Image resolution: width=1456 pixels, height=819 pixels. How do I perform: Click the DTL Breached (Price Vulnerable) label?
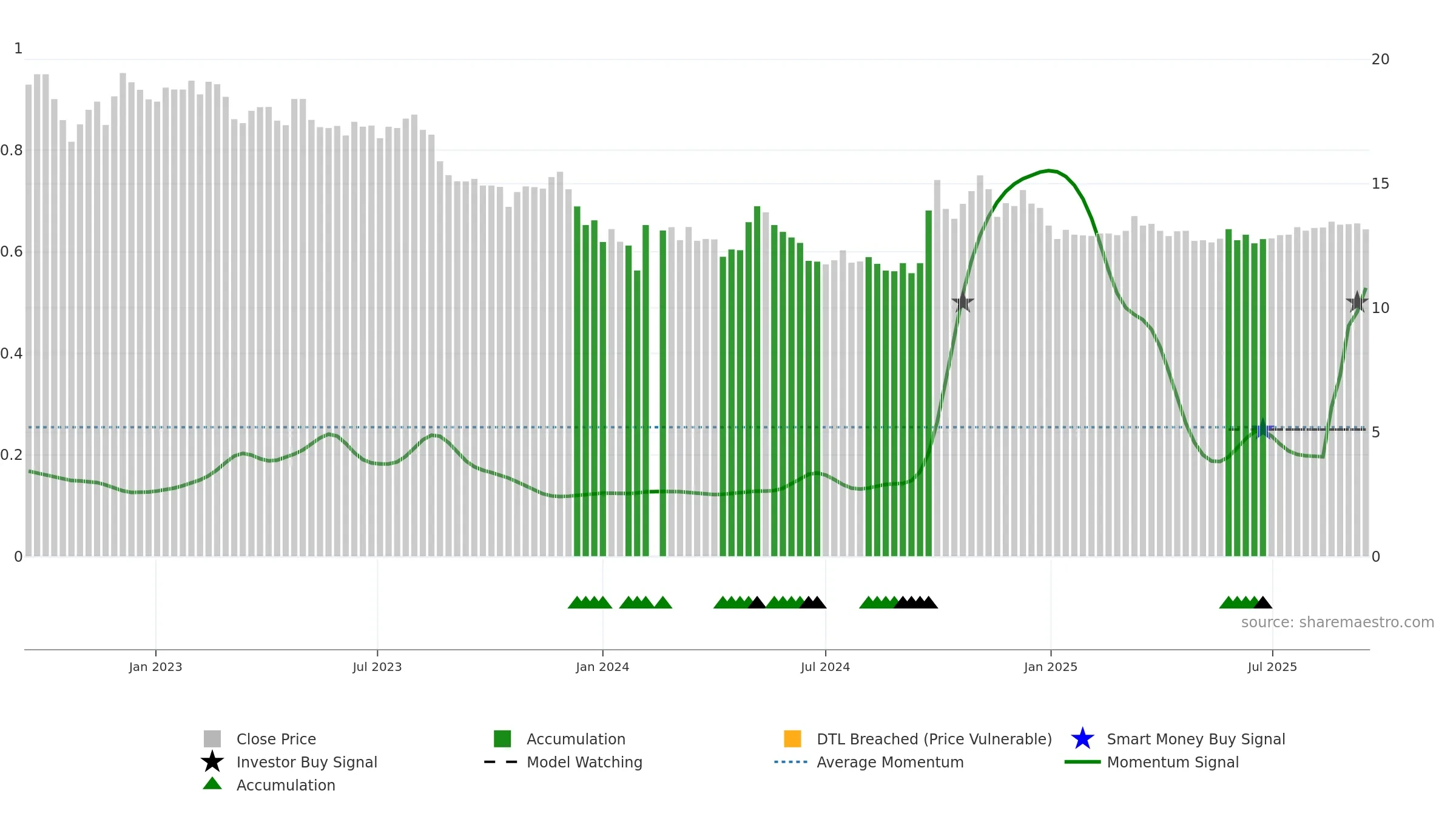(x=934, y=739)
